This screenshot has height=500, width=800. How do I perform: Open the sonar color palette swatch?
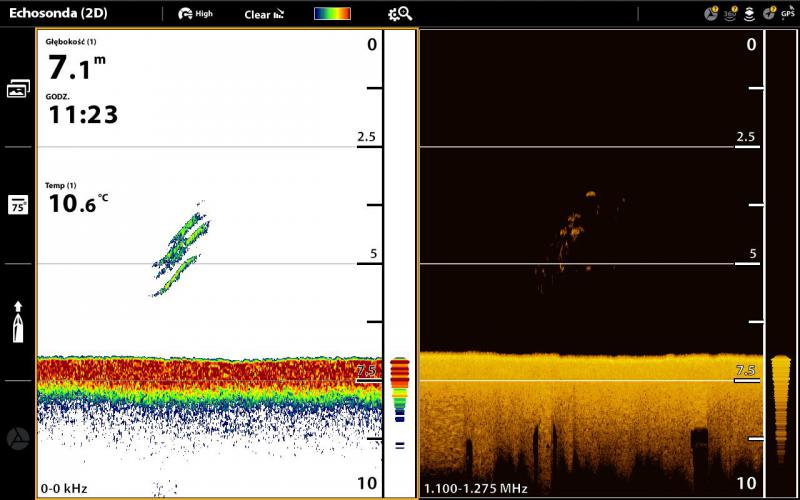[332, 14]
